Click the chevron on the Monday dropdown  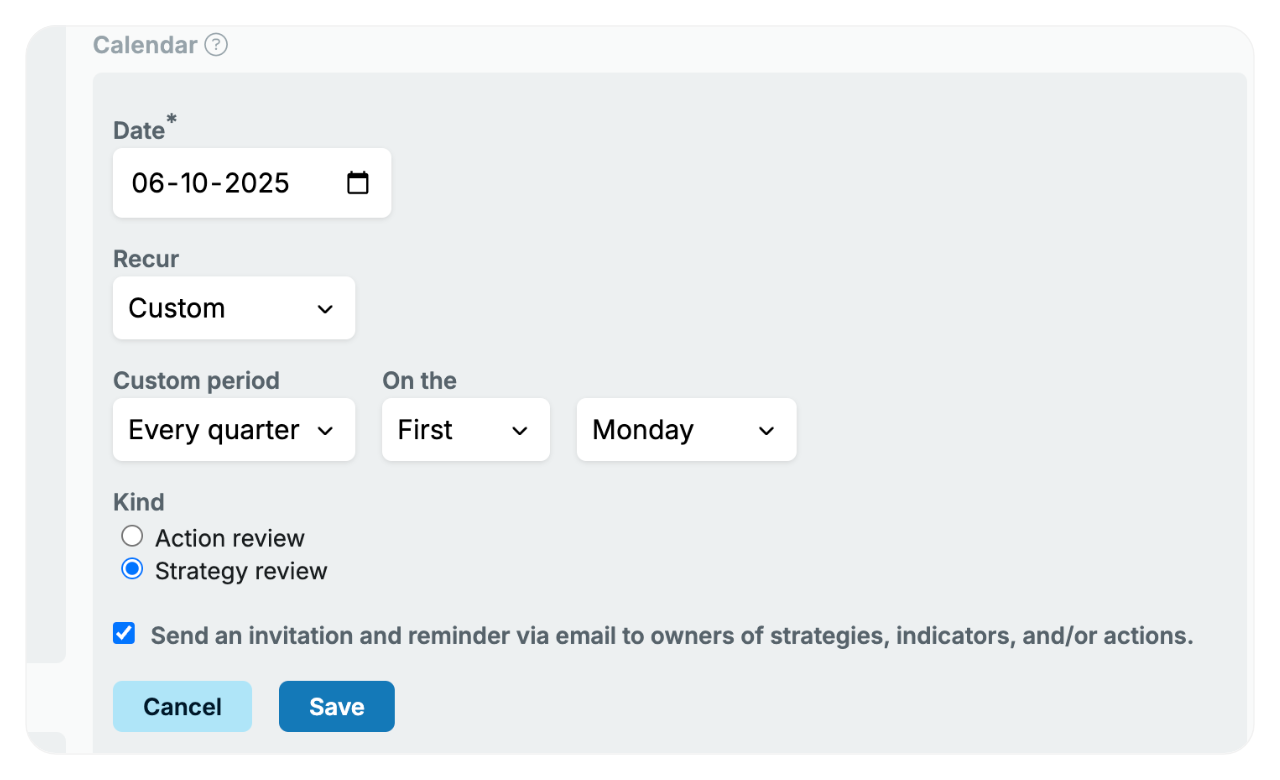tap(766, 430)
